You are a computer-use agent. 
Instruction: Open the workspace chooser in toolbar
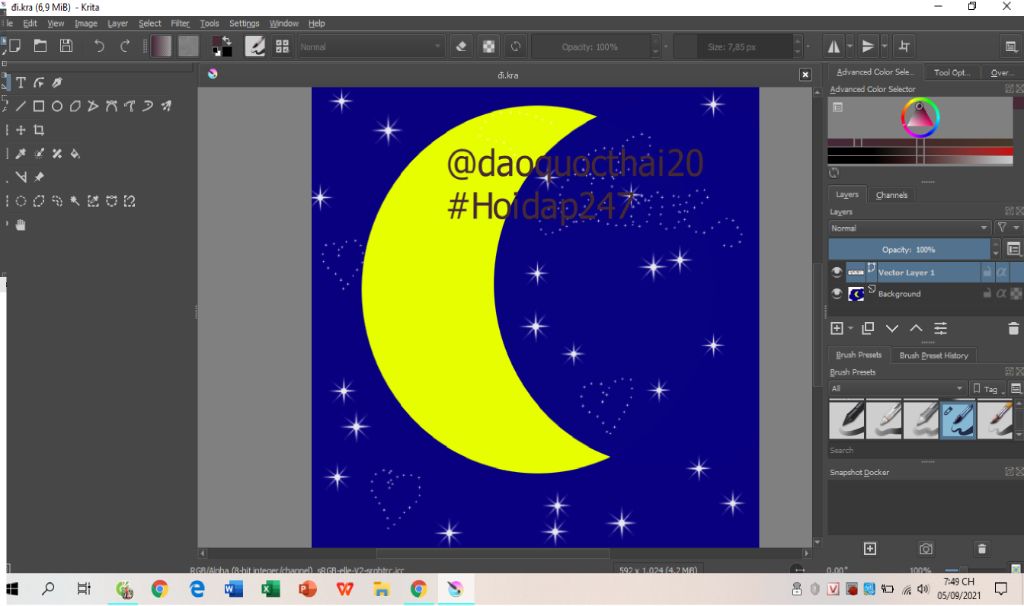point(1011,46)
